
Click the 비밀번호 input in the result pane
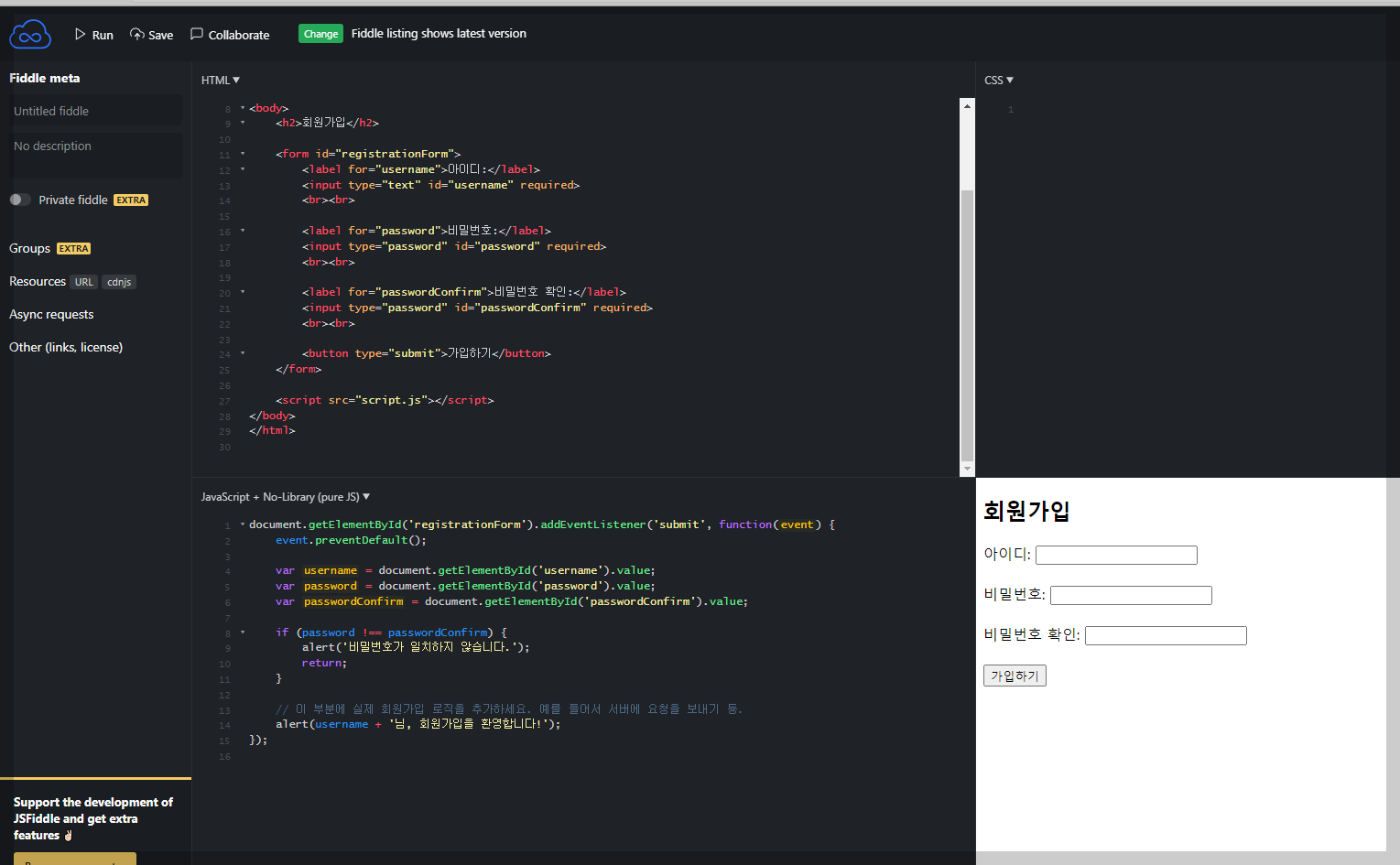(x=1131, y=595)
